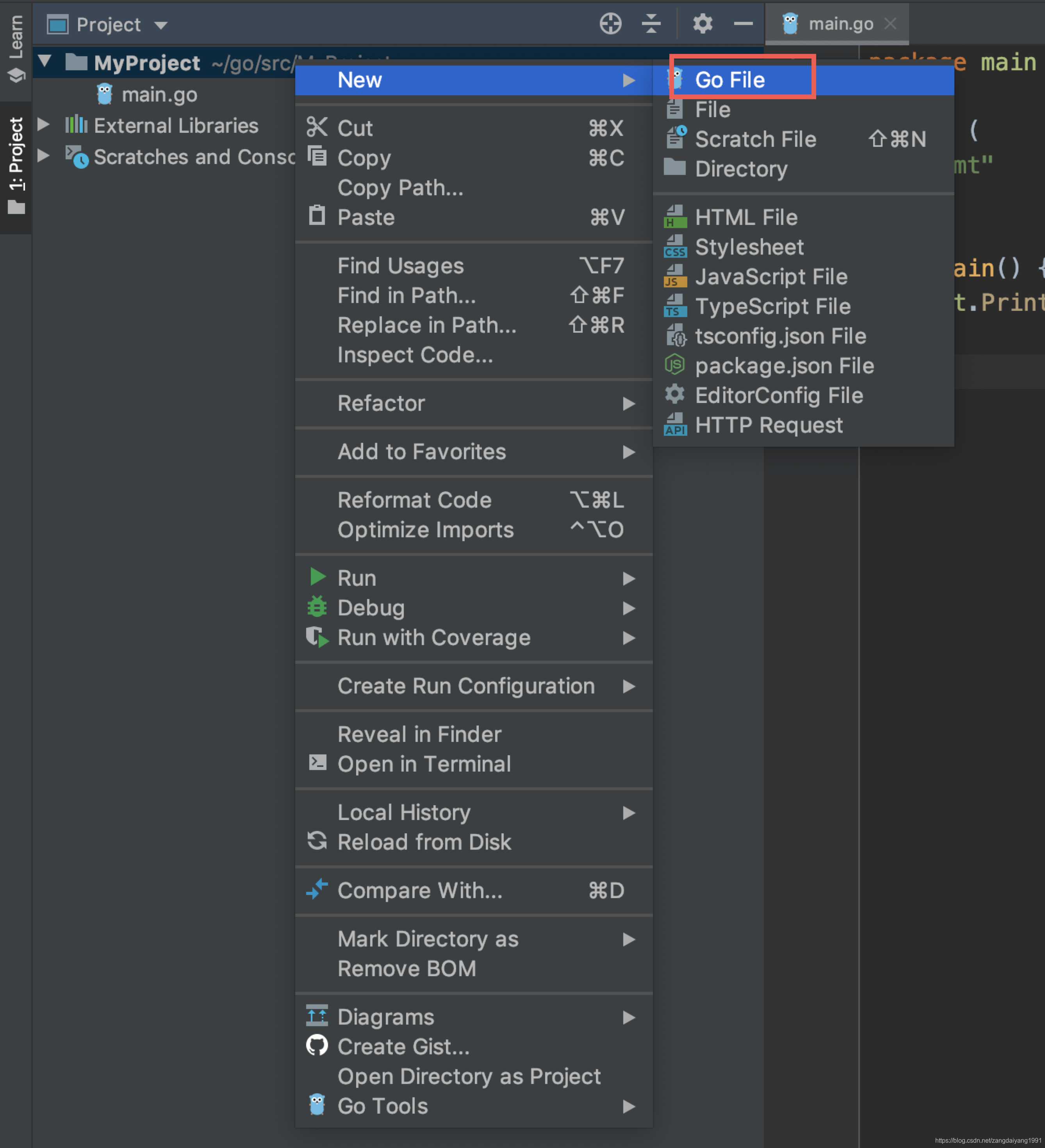This screenshot has width=1045, height=1148.
Task: Open Project panel settings gear
Action: [702, 24]
